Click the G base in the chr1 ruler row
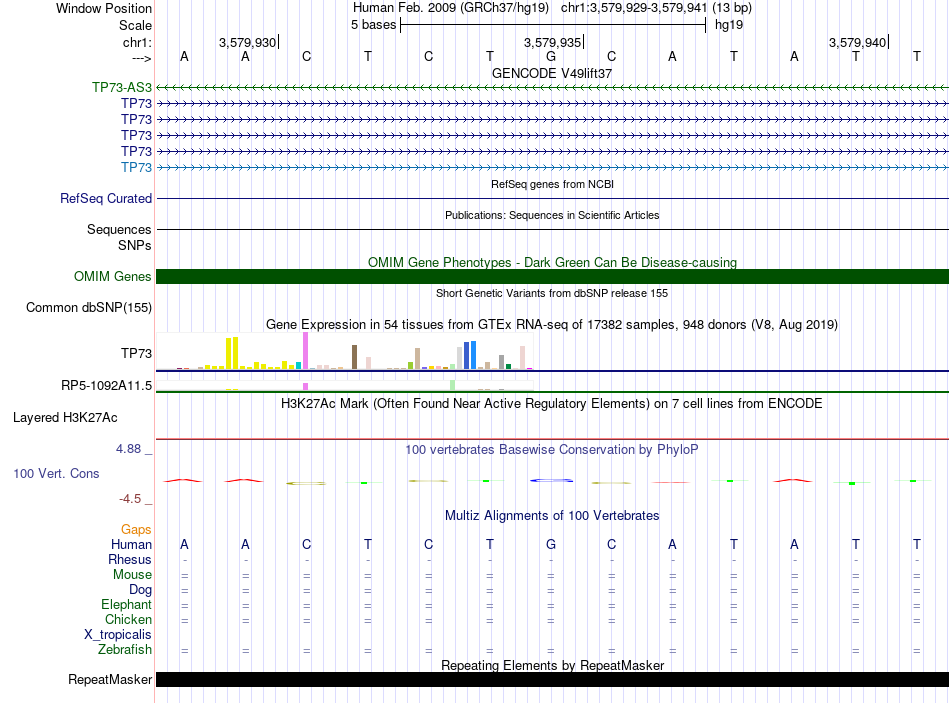This screenshot has width=950, height=703. (x=551, y=56)
